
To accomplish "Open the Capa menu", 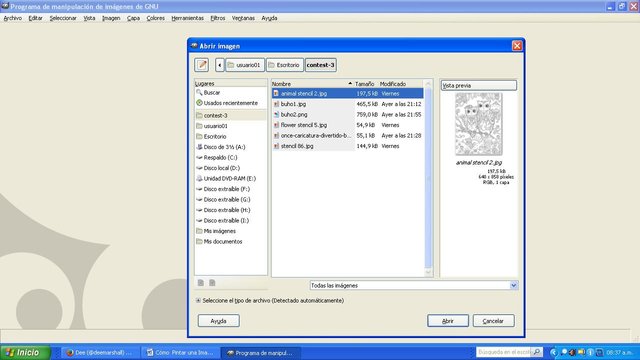I will point(133,18).
